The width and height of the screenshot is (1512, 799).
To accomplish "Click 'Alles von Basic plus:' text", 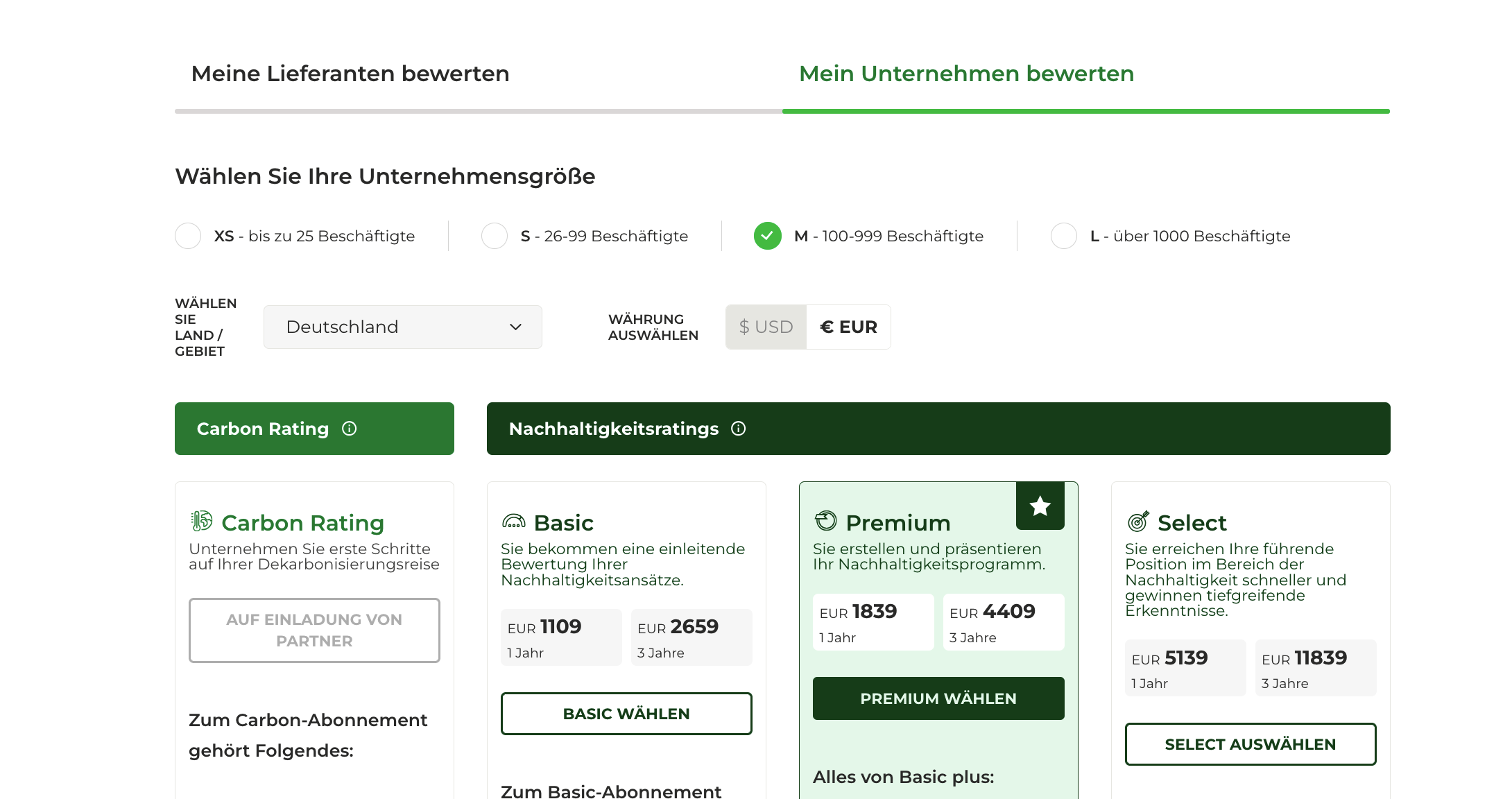I will (904, 777).
